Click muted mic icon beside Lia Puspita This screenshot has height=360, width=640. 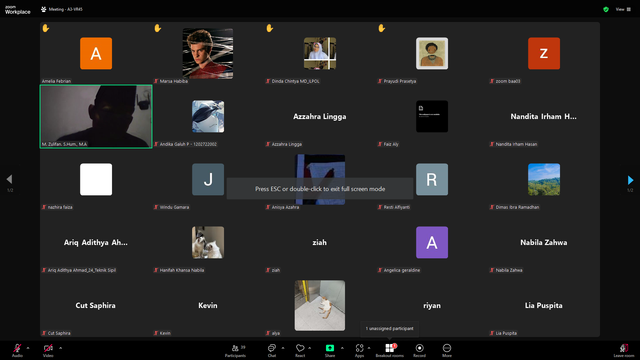[492, 333]
